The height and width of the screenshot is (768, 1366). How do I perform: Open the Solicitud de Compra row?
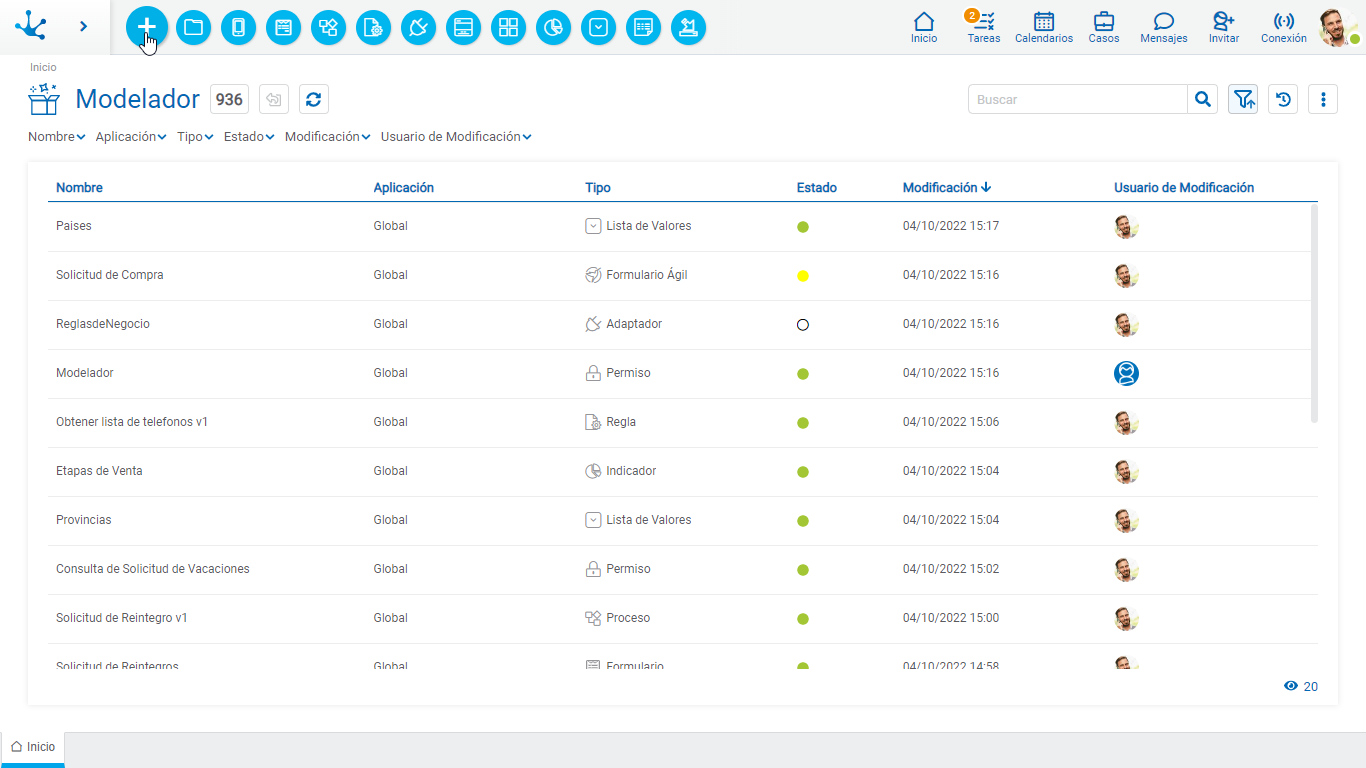click(x=683, y=276)
